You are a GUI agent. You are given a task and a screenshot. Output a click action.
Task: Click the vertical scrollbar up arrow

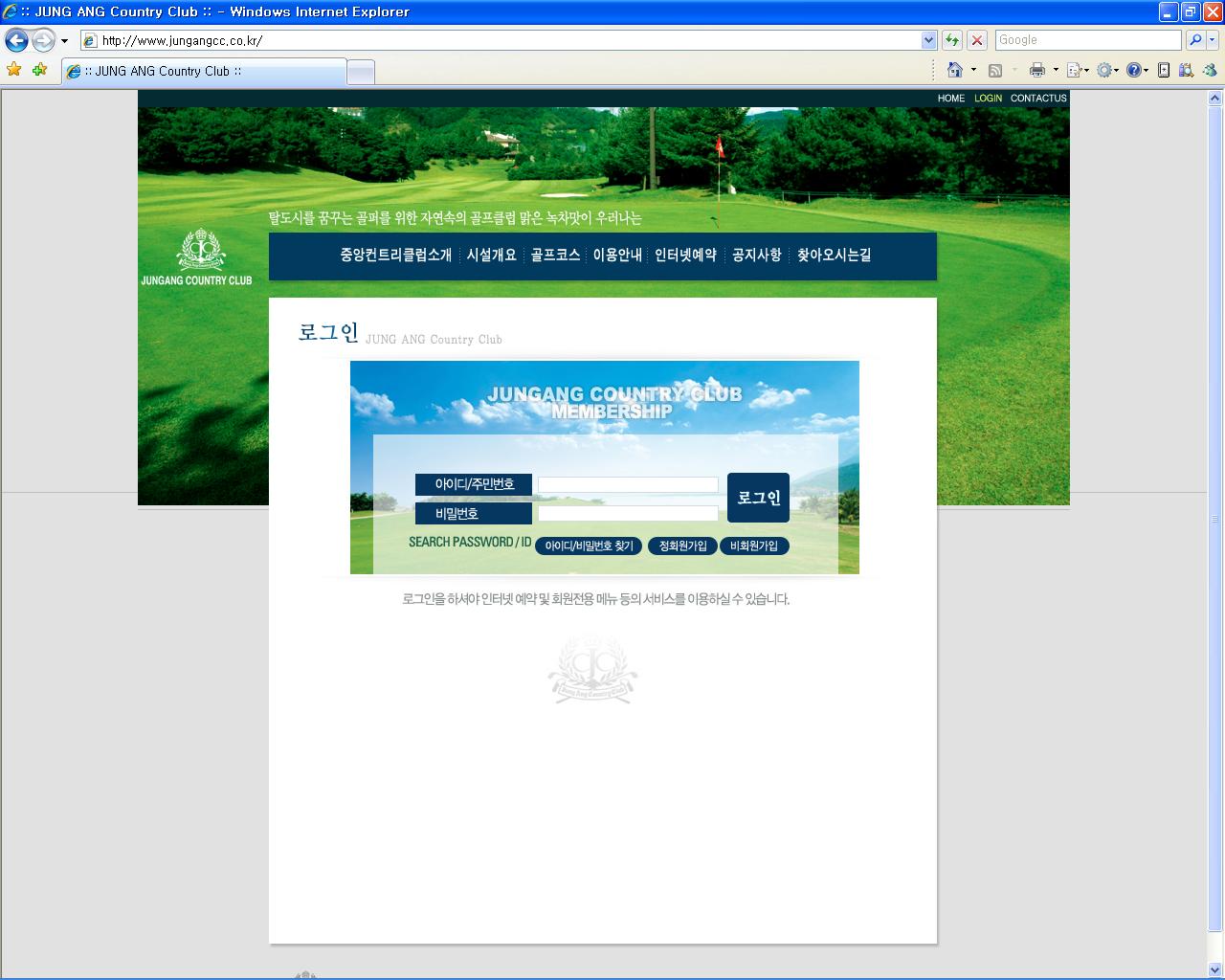[x=1215, y=98]
